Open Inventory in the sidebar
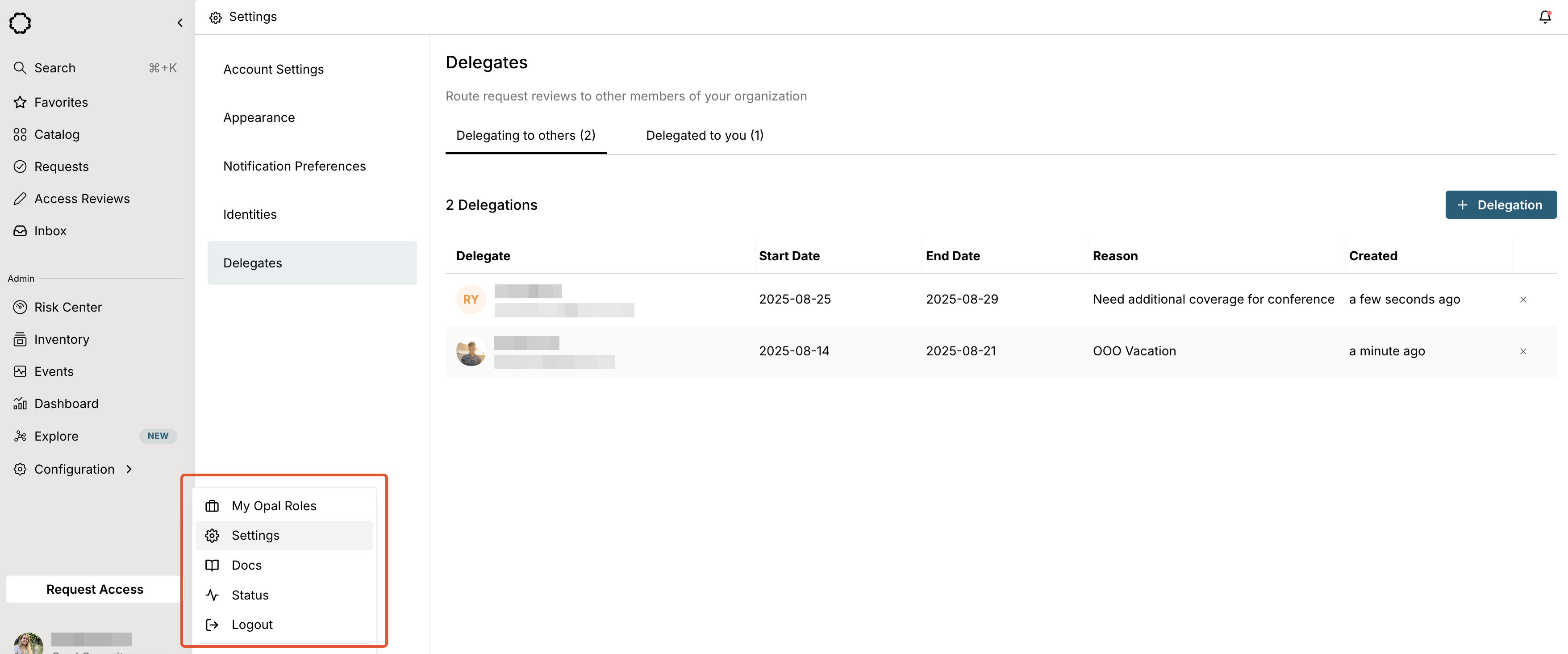Viewport: 1568px width, 654px height. [62, 339]
